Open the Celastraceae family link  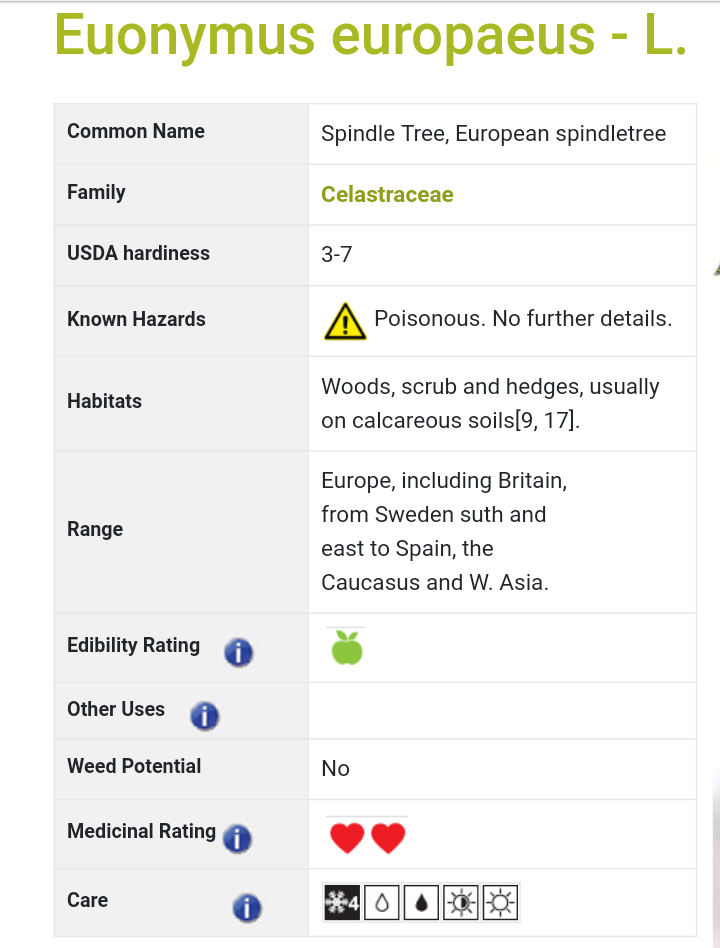tap(387, 194)
